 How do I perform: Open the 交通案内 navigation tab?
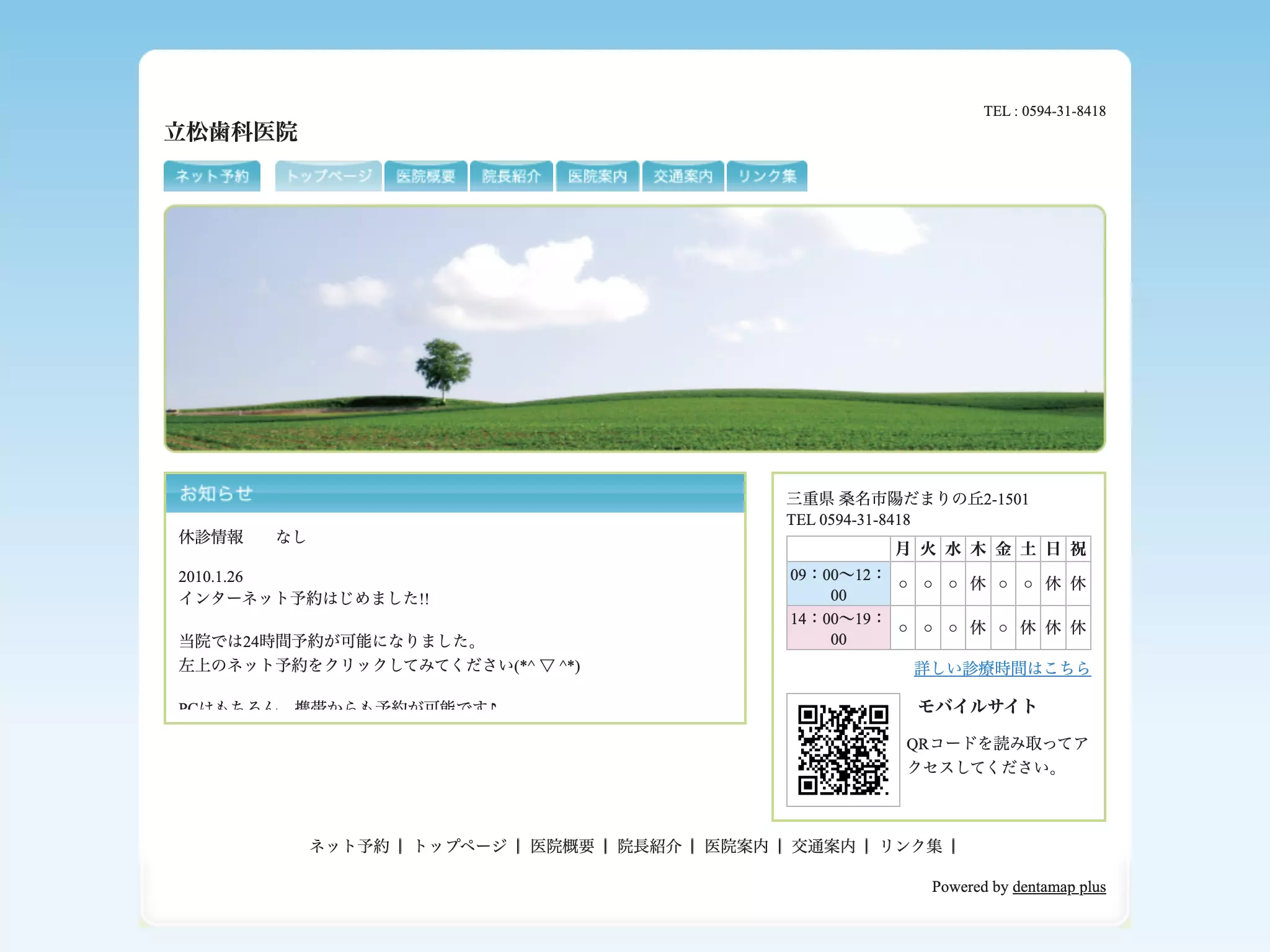tap(683, 176)
